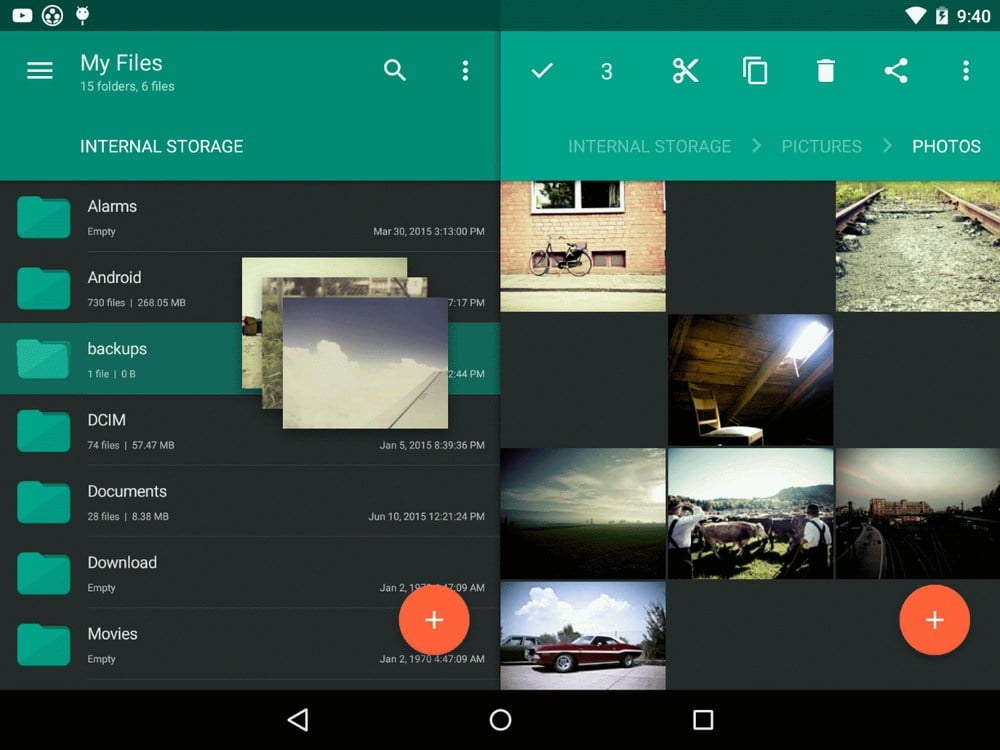Viewport: 1000px width, 750px height.
Task: Open the hamburger navigation menu
Action: [40, 71]
